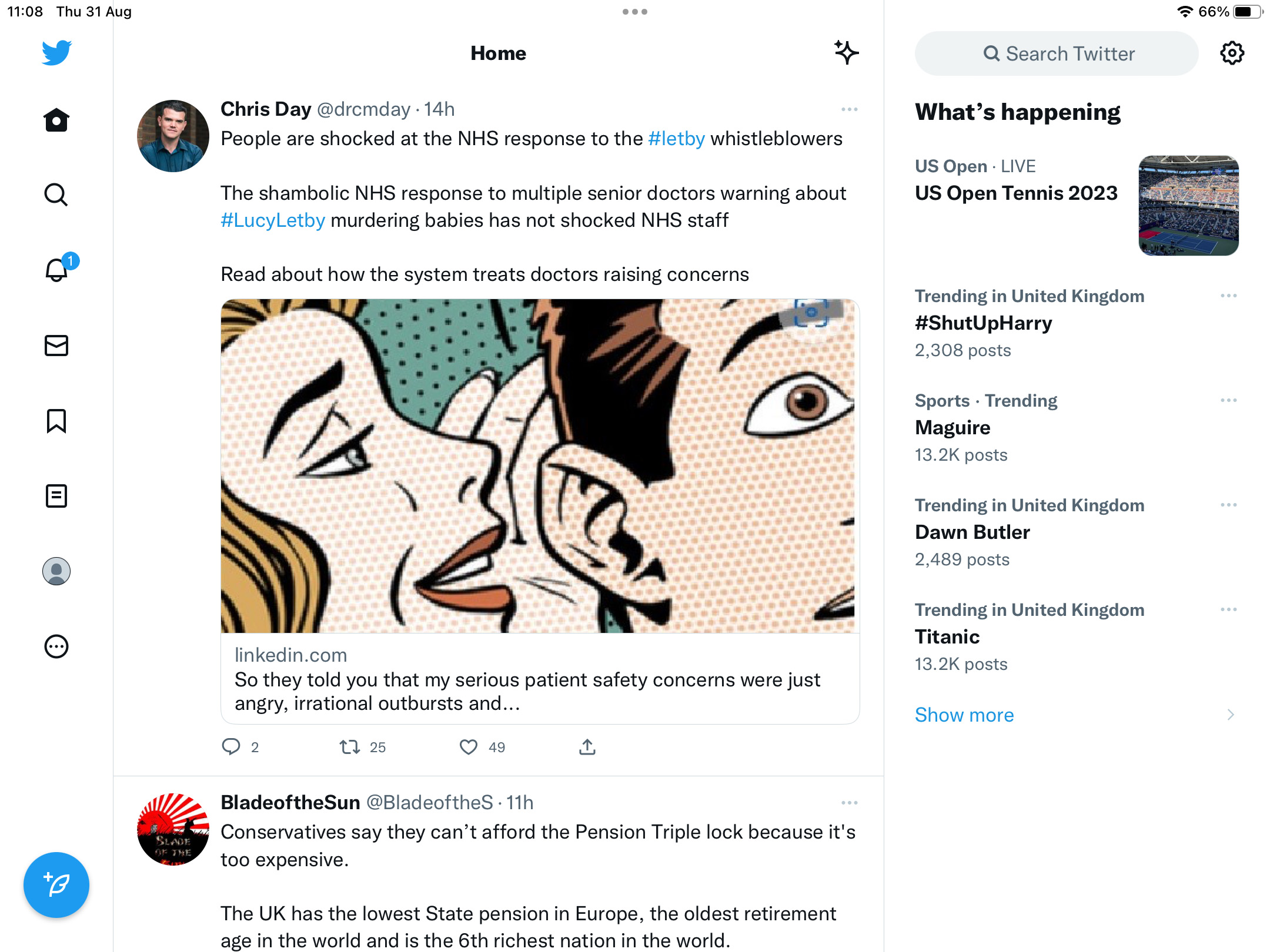The width and height of the screenshot is (1270, 952).
Task: Click BladeoftheSun display name
Action: pos(290,803)
